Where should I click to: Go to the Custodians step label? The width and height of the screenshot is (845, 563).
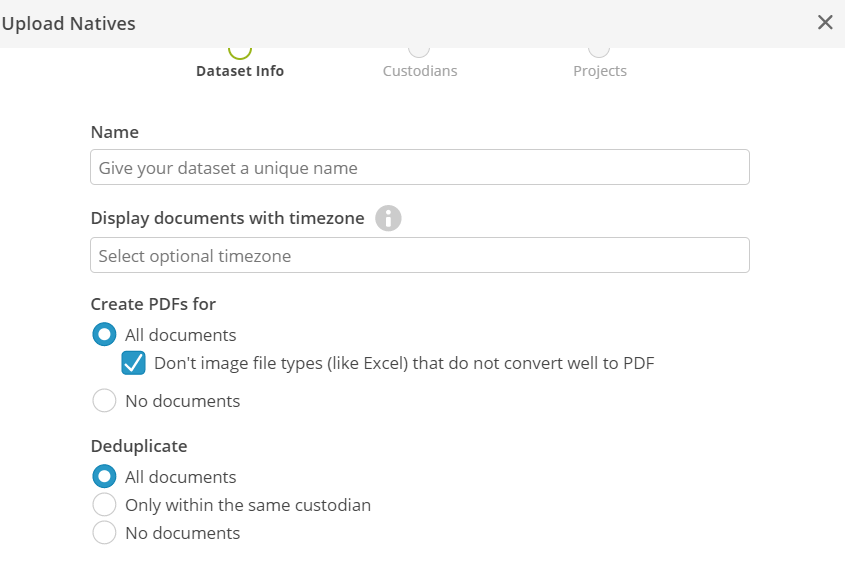pos(420,71)
